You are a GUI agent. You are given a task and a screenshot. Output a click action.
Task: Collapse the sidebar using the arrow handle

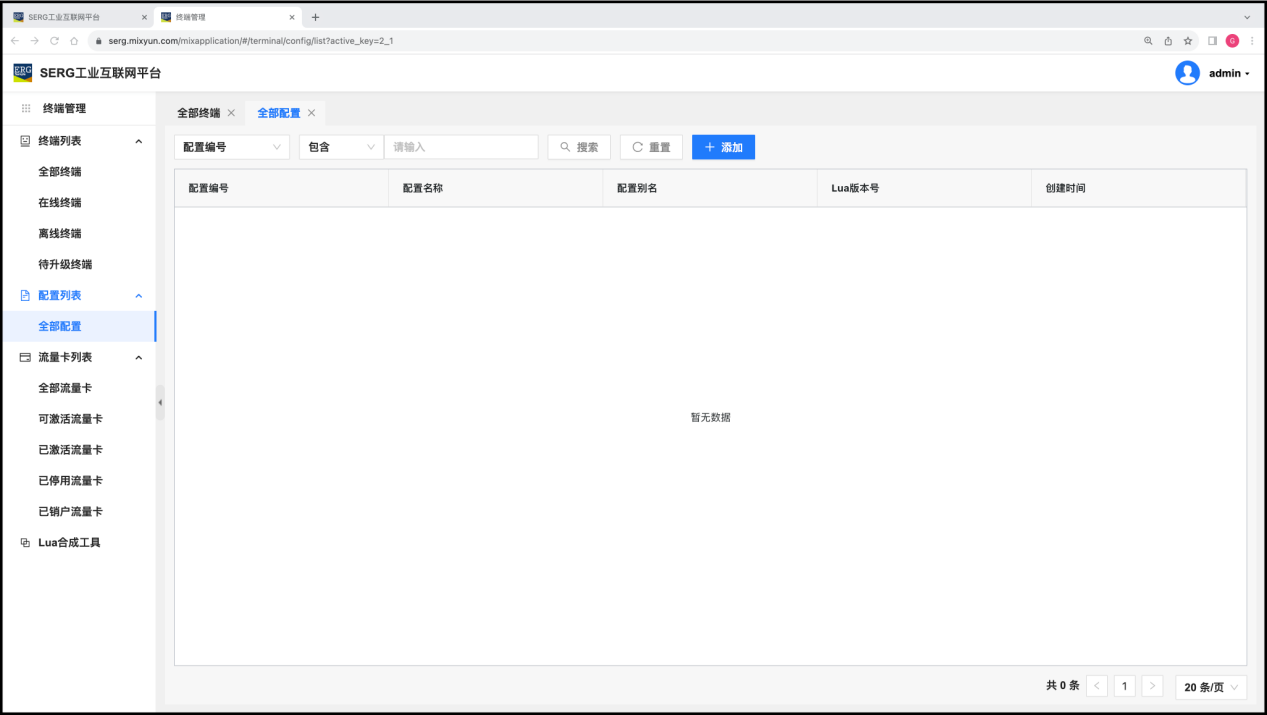coord(160,403)
